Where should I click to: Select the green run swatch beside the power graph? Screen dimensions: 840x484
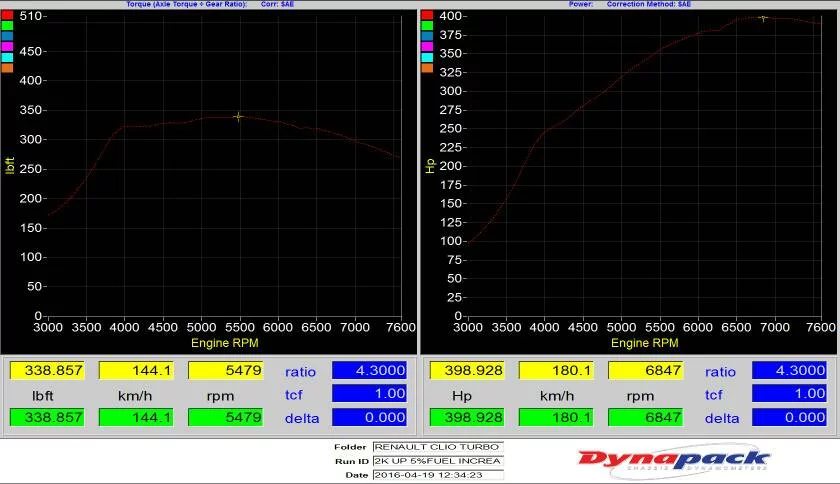click(x=427, y=25)
